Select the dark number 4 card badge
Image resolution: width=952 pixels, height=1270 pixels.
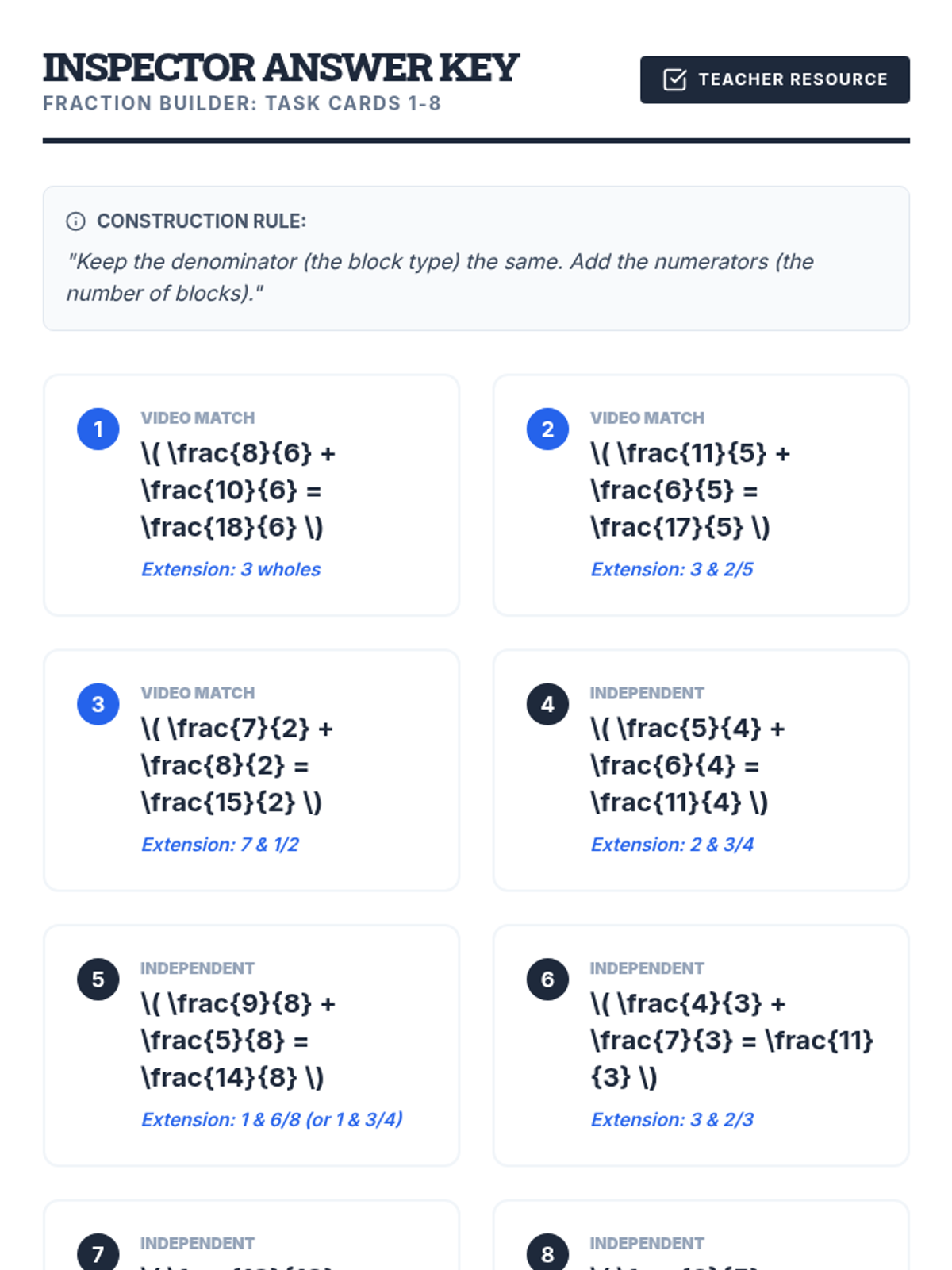pos(547,704)
